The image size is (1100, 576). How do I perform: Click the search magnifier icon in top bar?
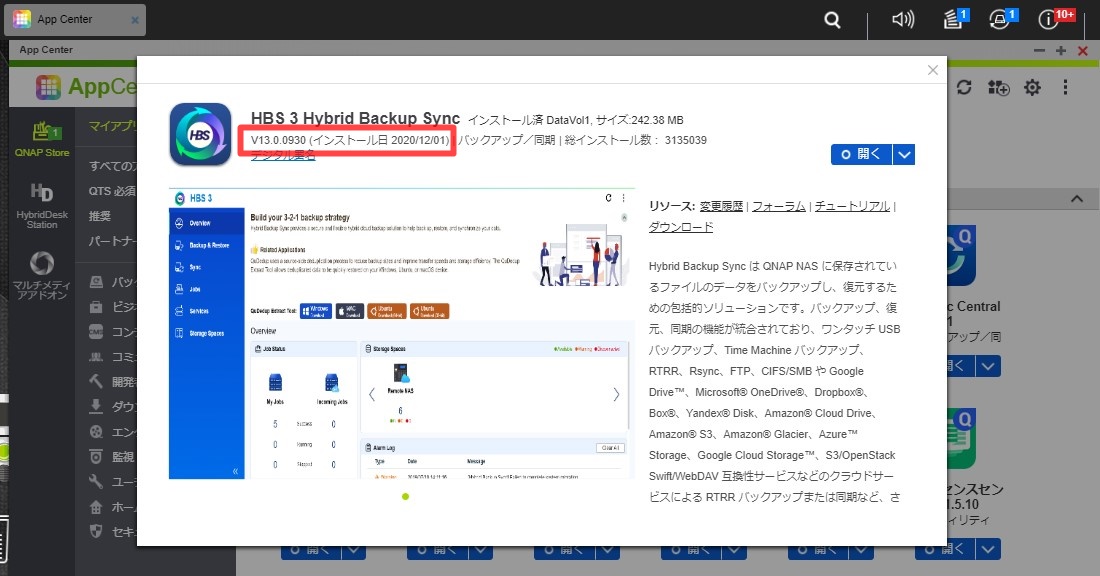pyautogui.click(x=832, y=20)
